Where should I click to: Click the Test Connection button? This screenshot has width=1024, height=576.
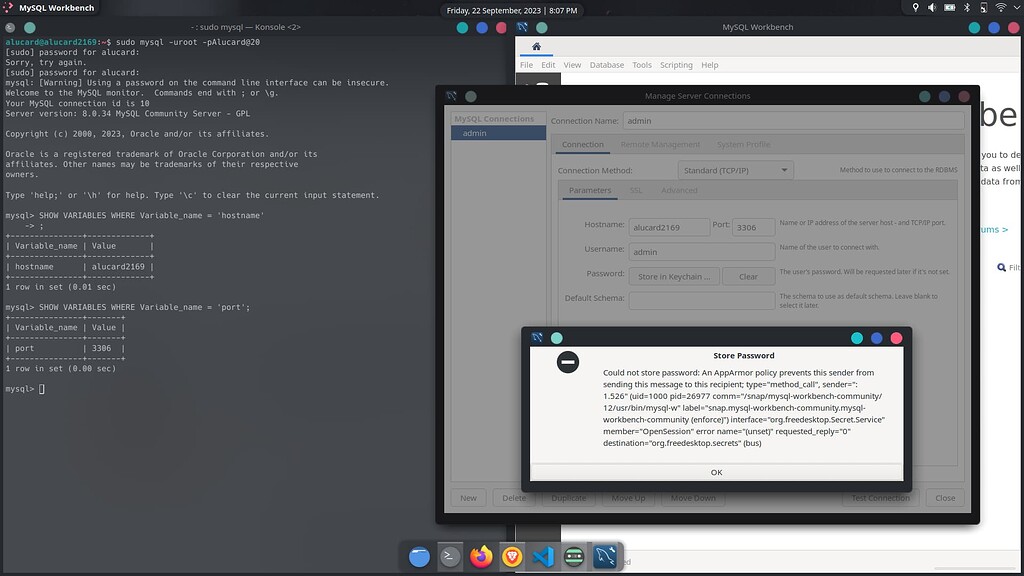[880, 497]
